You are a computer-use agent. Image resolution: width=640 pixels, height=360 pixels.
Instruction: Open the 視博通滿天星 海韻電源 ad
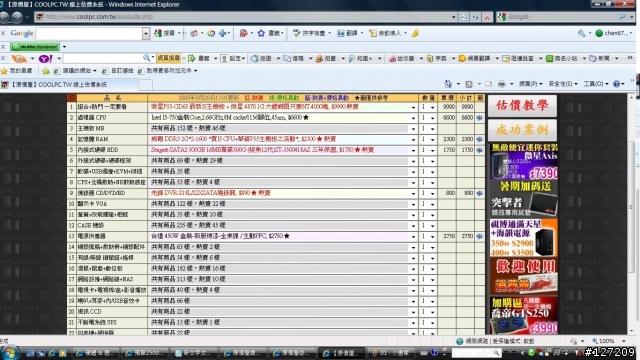[524, 238]
